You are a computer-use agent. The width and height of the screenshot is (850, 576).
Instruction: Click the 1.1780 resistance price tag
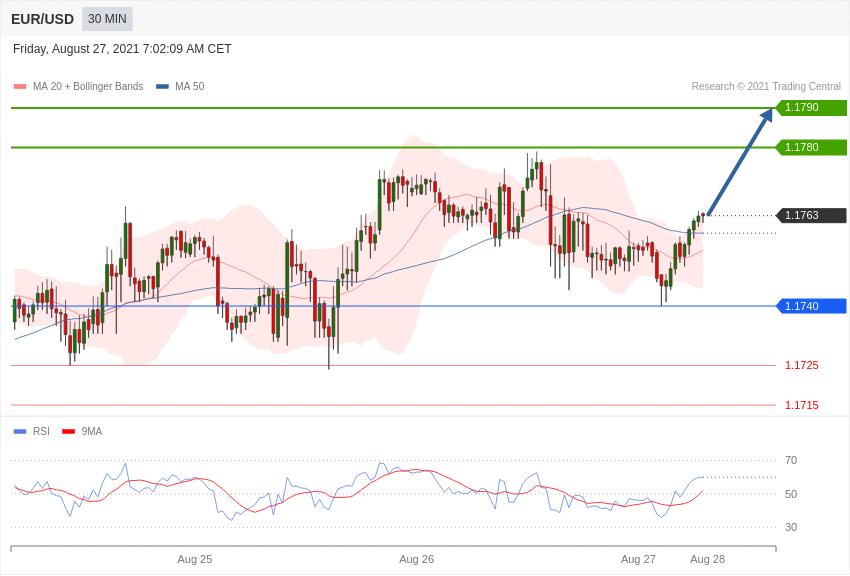click(811, 147)
